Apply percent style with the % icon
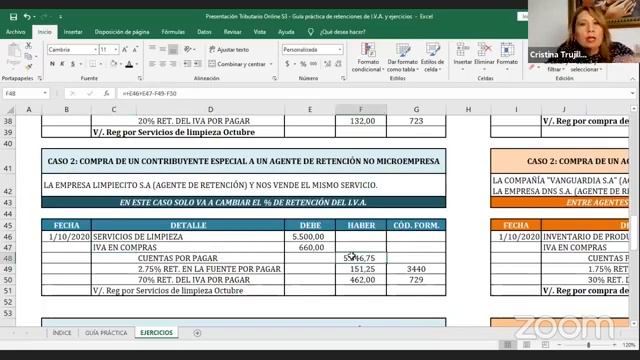 tap(303, 64)
